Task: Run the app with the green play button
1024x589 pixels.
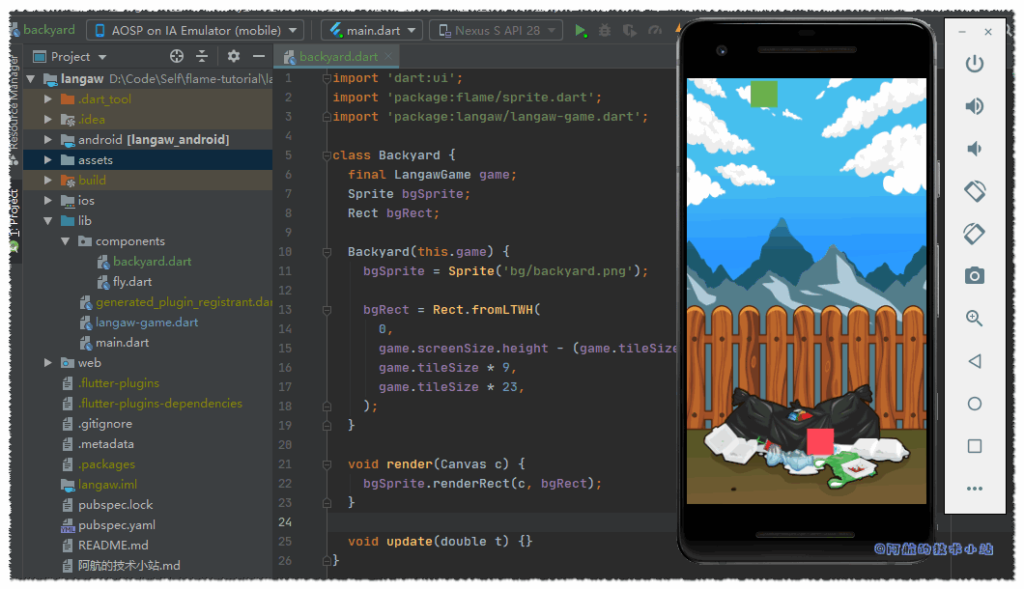Action: pos(581,31)
